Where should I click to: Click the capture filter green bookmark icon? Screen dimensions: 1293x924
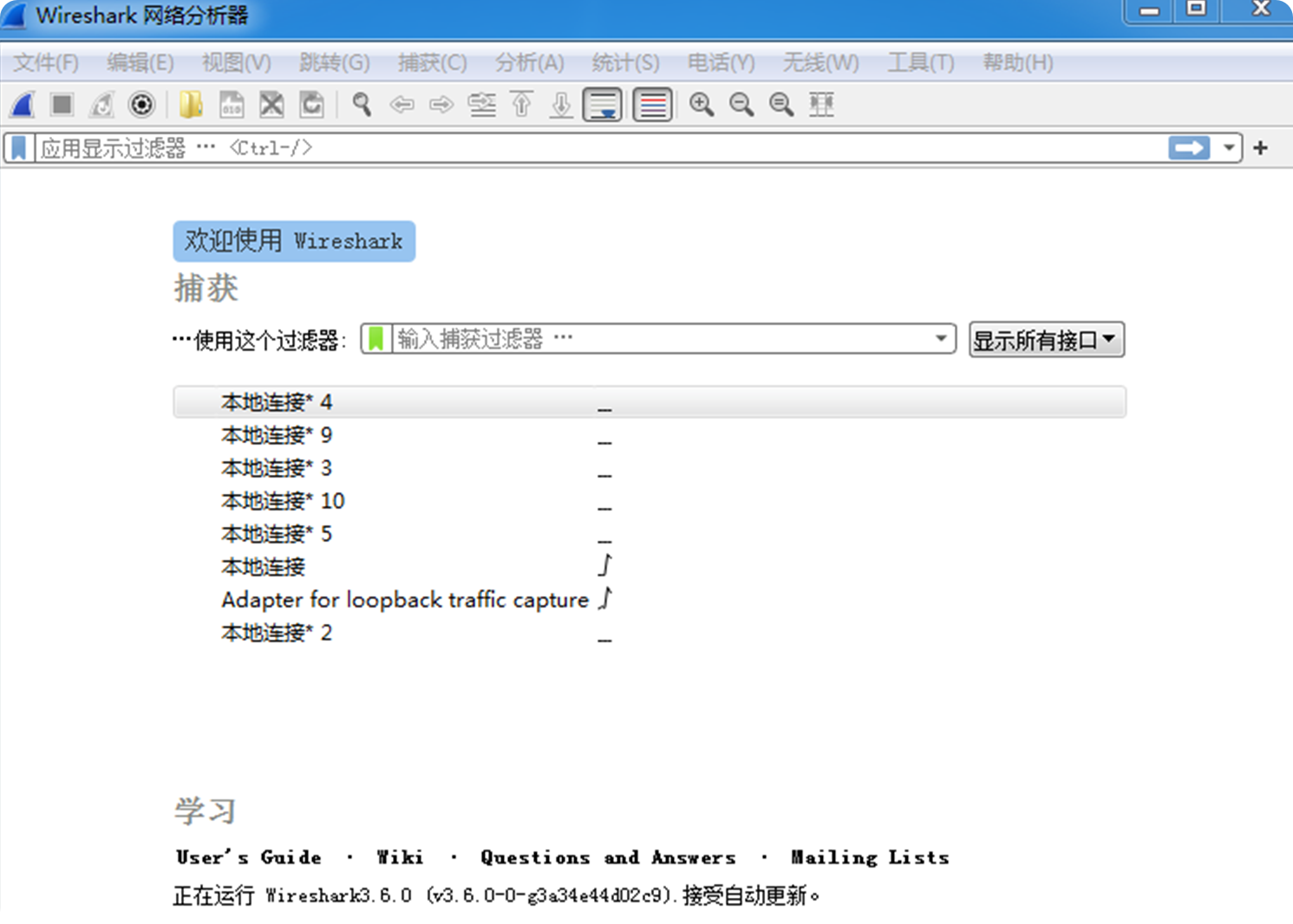pos(375,339)
